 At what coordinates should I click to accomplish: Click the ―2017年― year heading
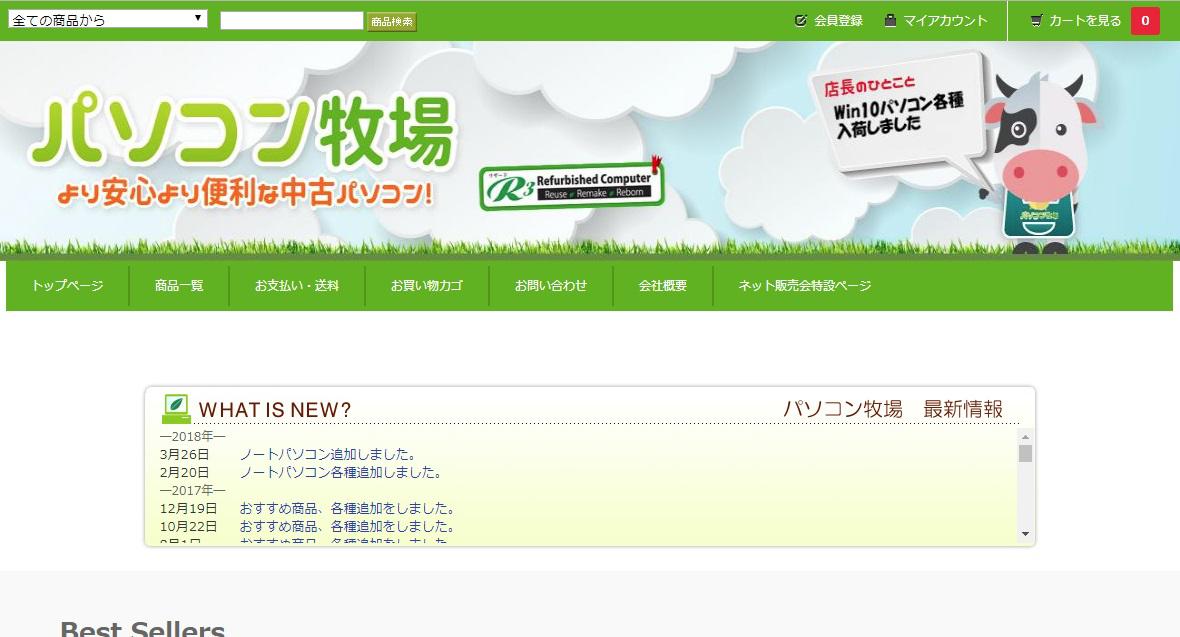pos(193,490)
